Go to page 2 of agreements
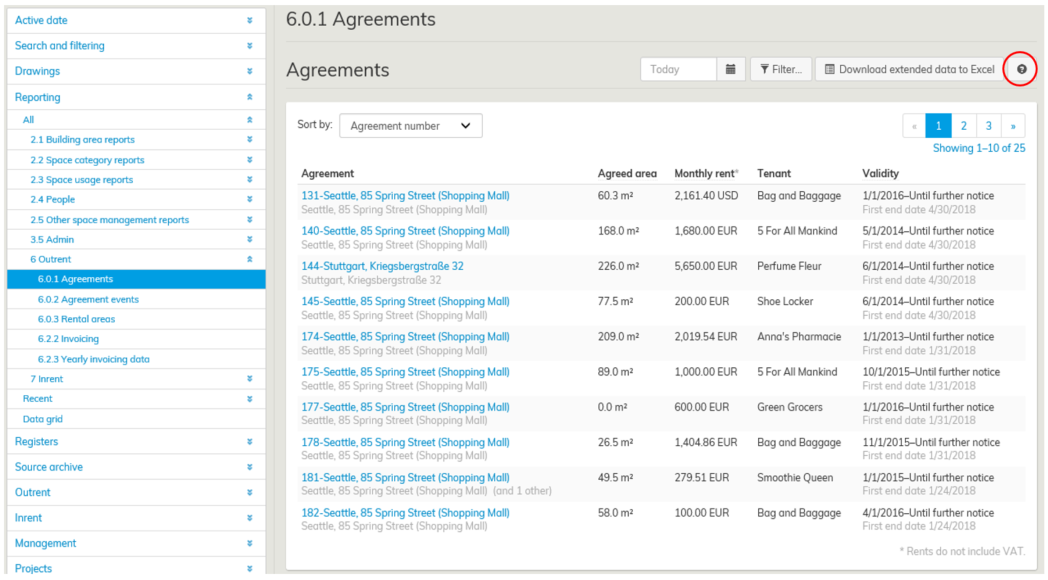Viewport: 1048px width, 580px height. coord(963,126)
